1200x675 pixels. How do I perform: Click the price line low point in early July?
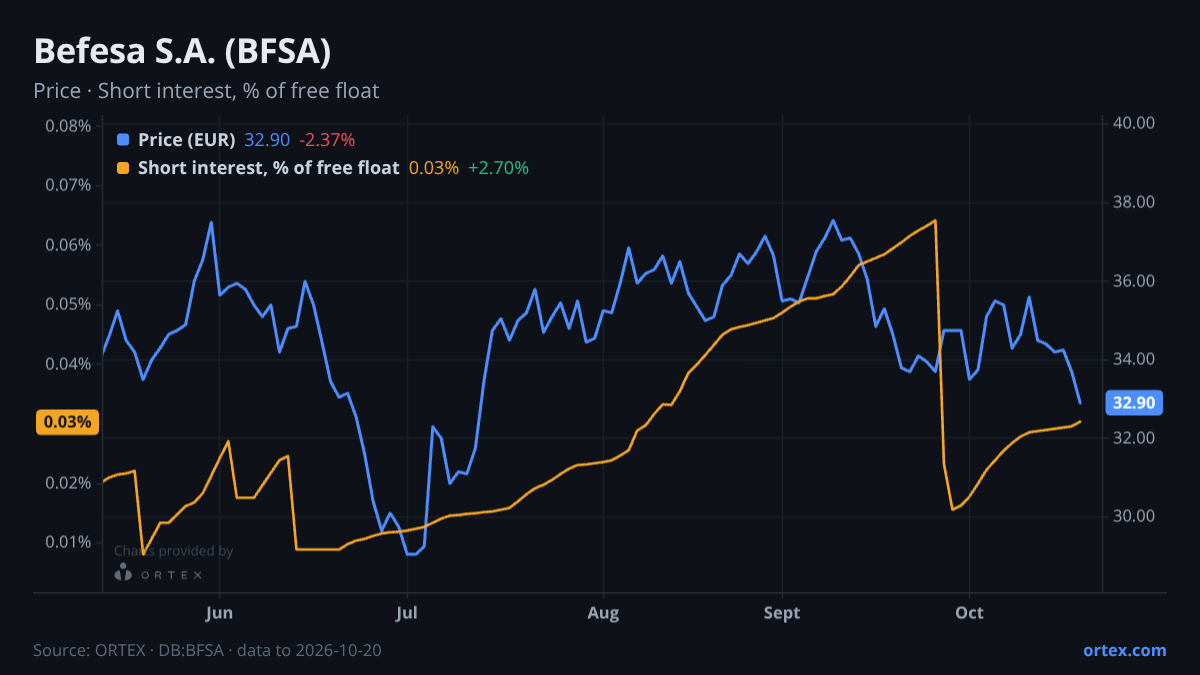click(x=411, y=553)
